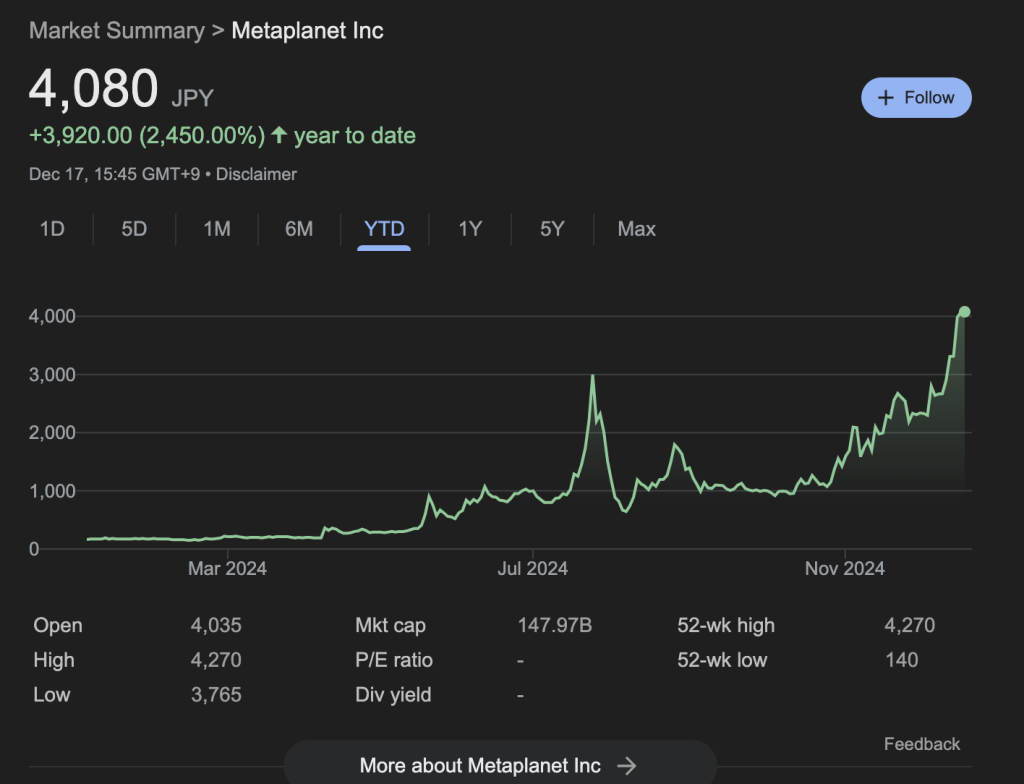Viewport: 1024px width, 784px height.
Task: Open the 1M price chart
Action: point(216,229)
